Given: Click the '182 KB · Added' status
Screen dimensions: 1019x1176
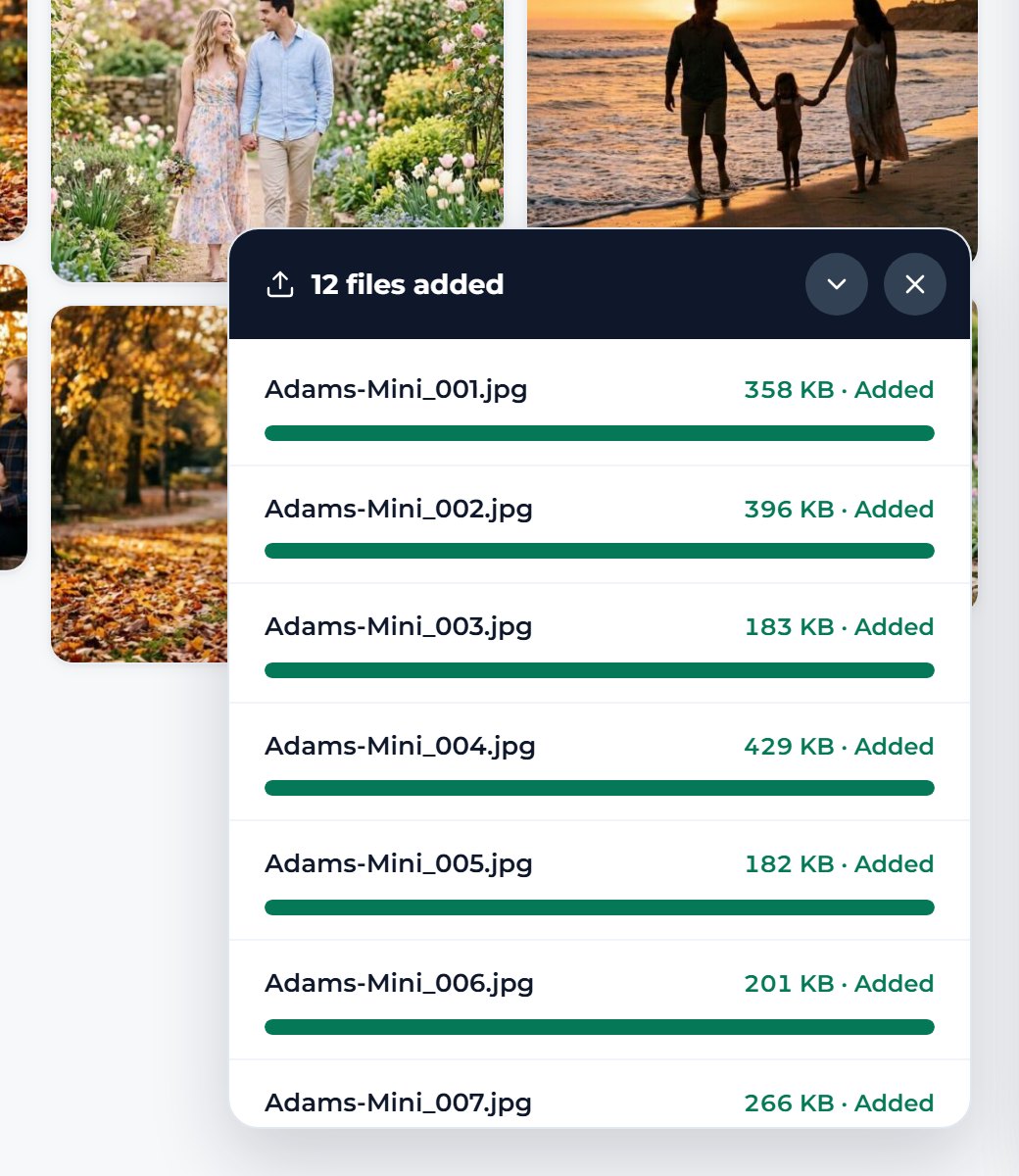Looking at the screenshot, I should [x=839, y=864].
